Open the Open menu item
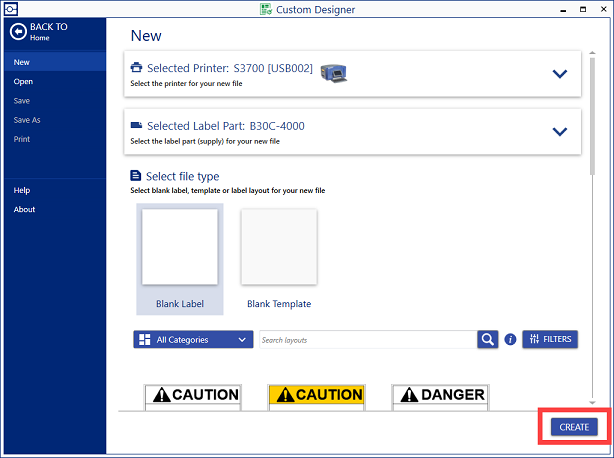This screenshot has height=458, width=614. 23,82
